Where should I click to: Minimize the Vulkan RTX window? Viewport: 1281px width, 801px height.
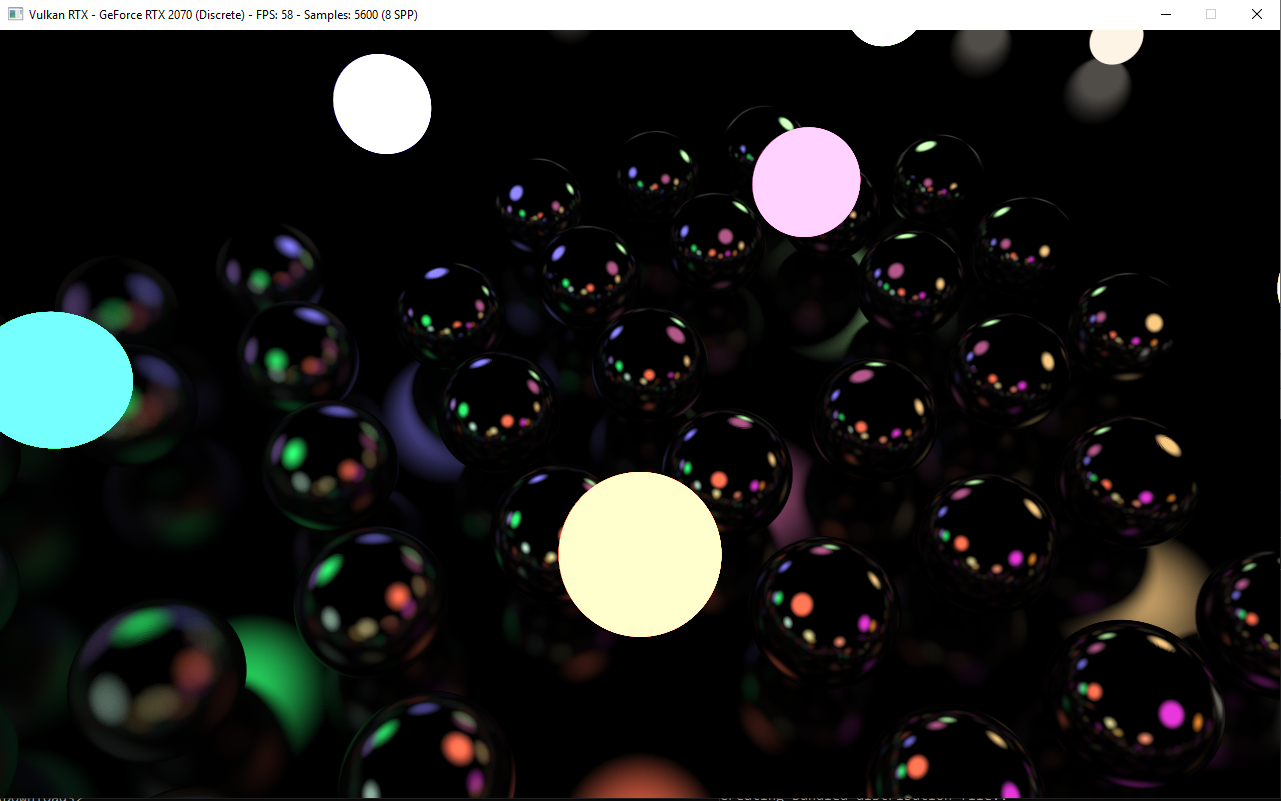point(1165,14)
